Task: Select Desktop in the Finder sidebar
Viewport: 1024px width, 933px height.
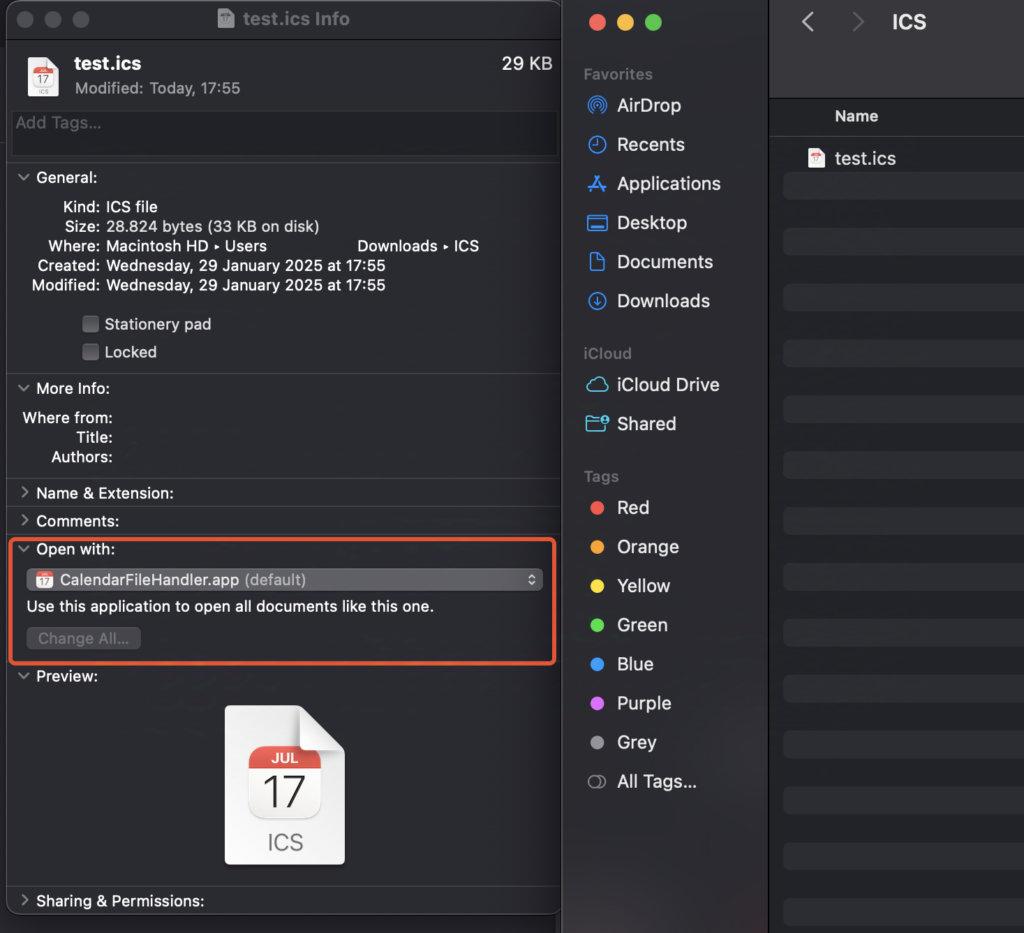Action: pos(651,223)
